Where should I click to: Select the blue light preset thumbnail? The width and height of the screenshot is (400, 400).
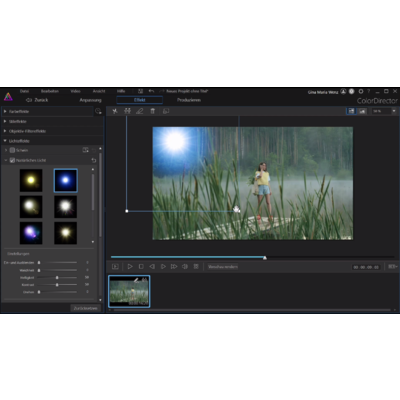coord(66,180)
